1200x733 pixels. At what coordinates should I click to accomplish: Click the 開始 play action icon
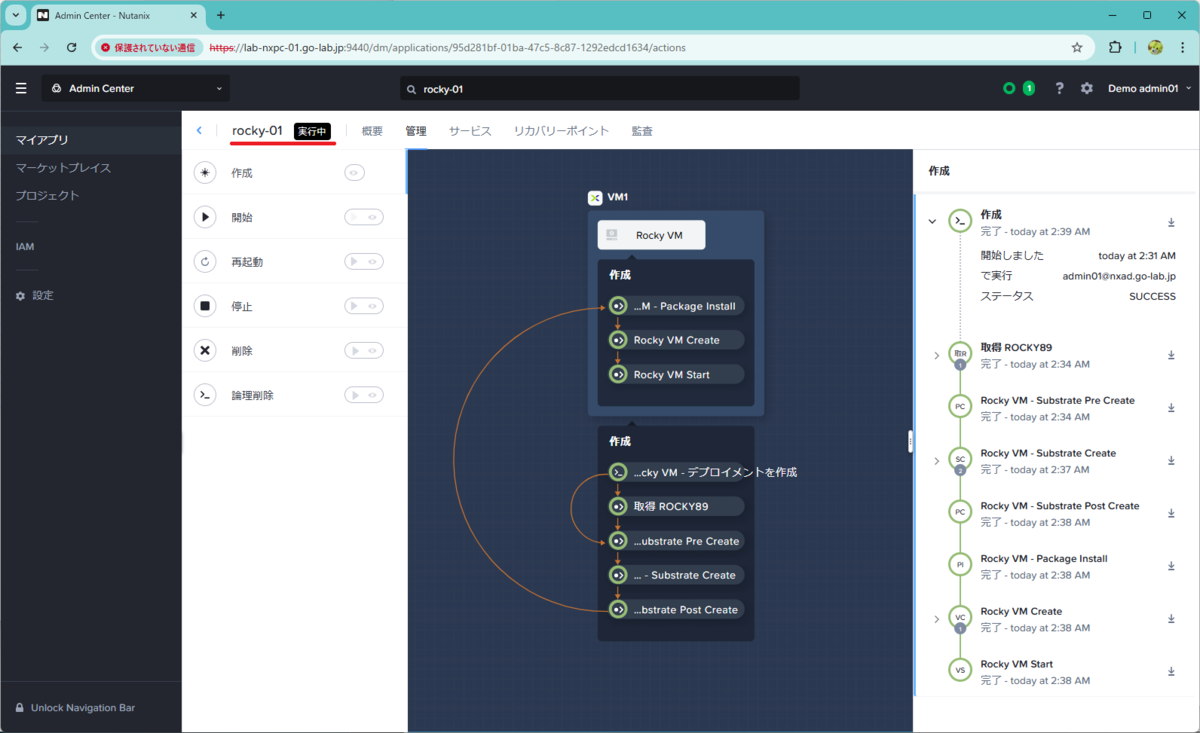(x=205, y=217)
